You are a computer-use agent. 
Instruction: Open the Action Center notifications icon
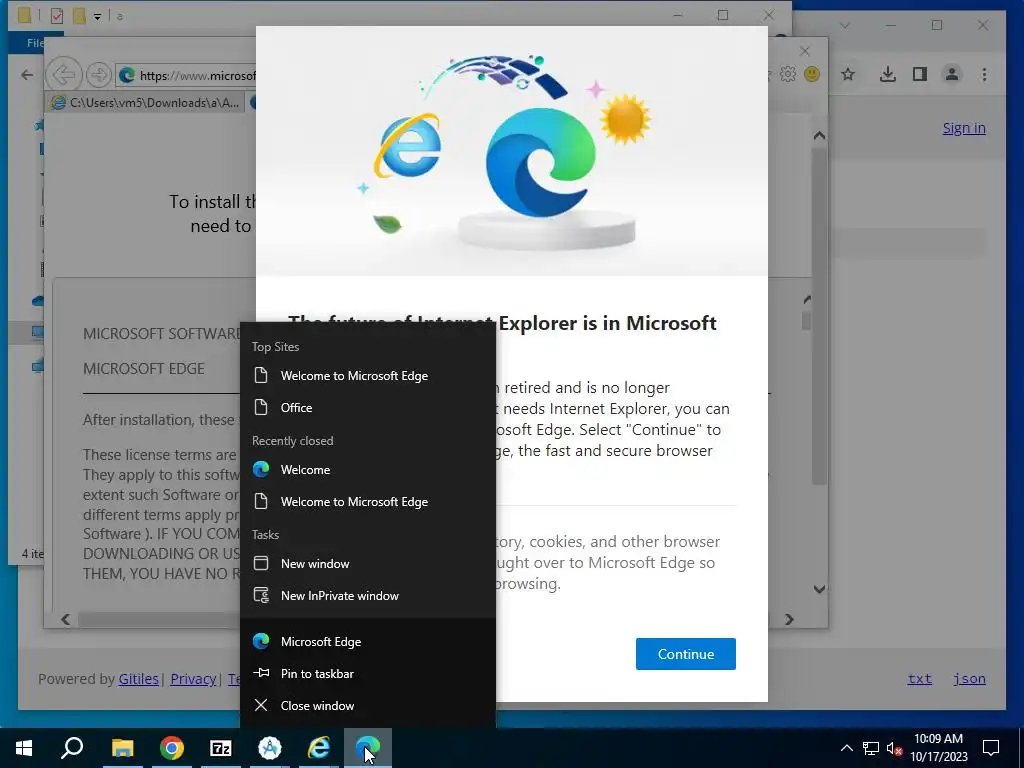pos(991,748)
